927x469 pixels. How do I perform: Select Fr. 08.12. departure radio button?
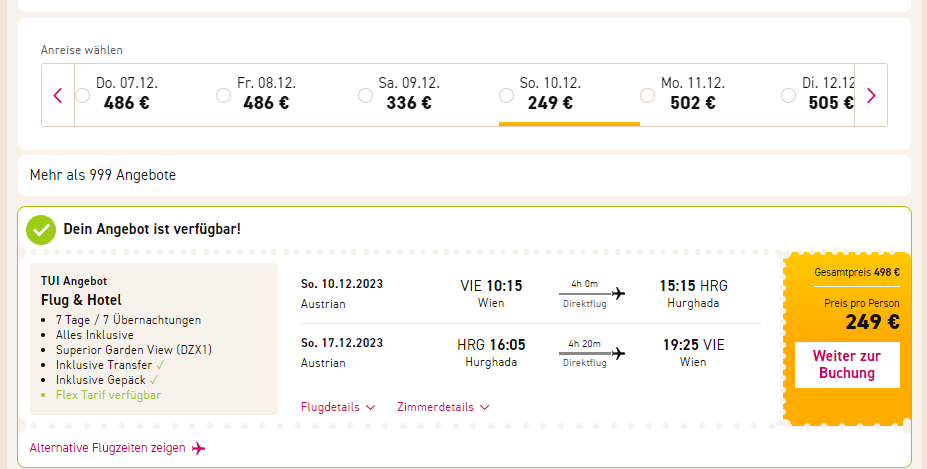[224, 96]
